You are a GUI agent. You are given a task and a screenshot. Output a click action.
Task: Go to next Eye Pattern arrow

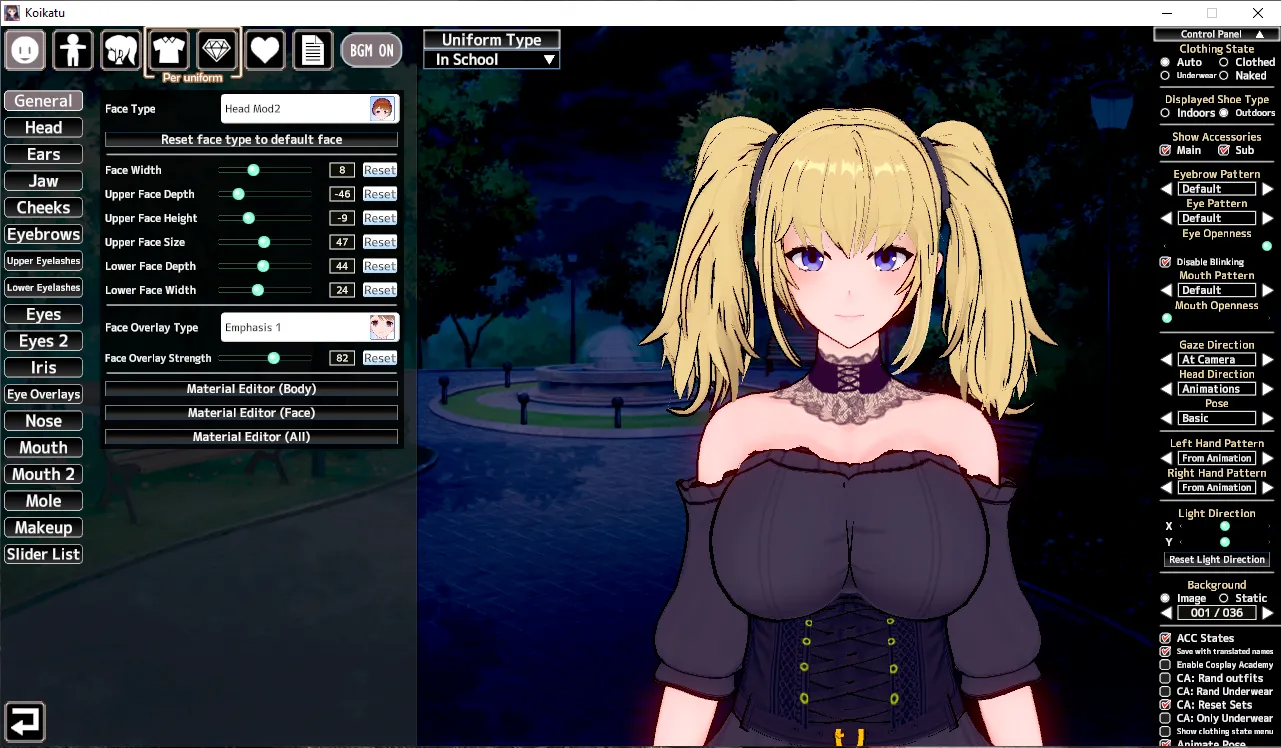point(1267,218)
